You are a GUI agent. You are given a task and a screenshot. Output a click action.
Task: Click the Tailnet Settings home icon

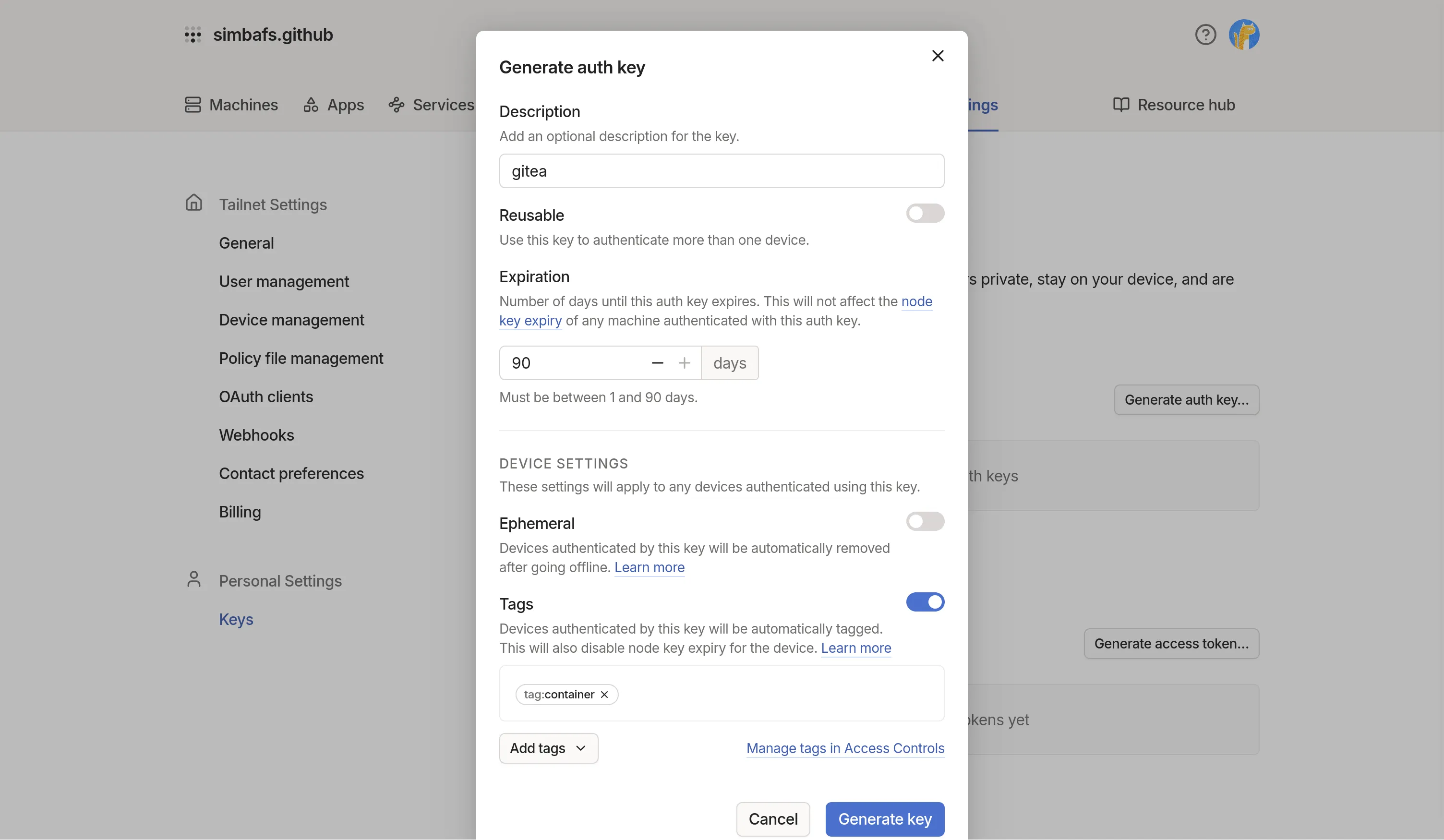[193, 203]
